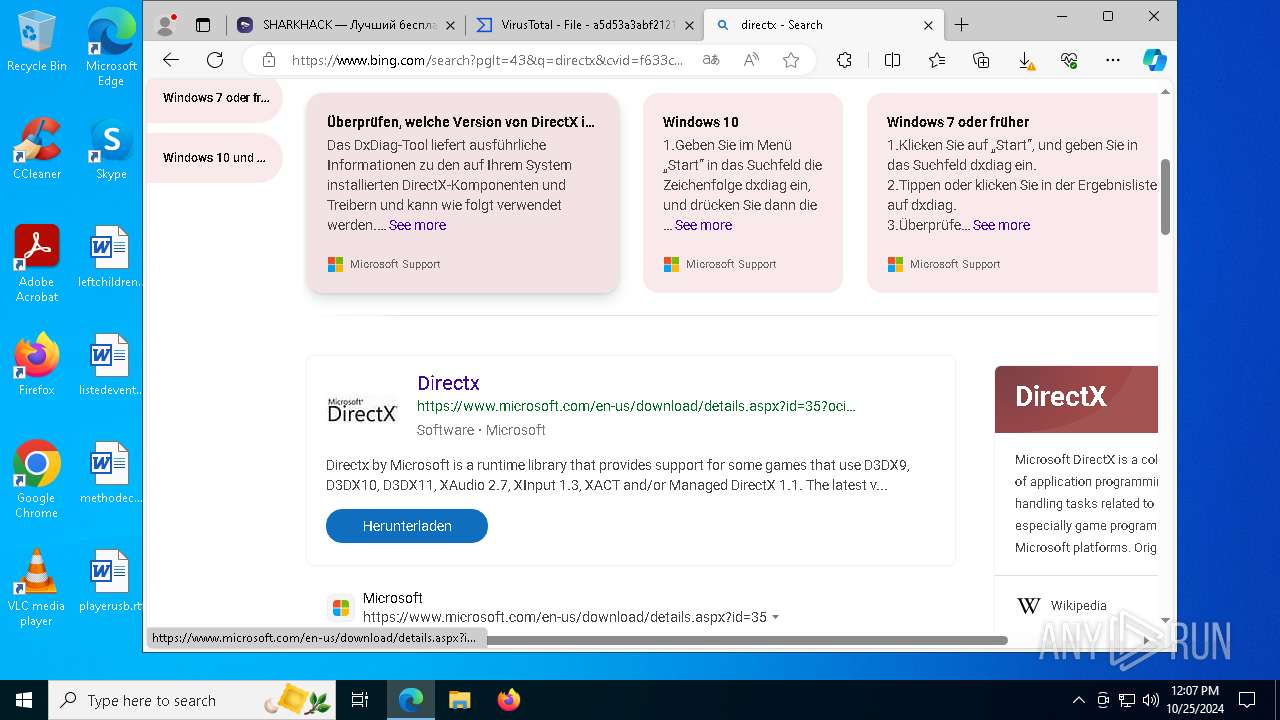Open the Directx result title link

click(x=448, y=383)
